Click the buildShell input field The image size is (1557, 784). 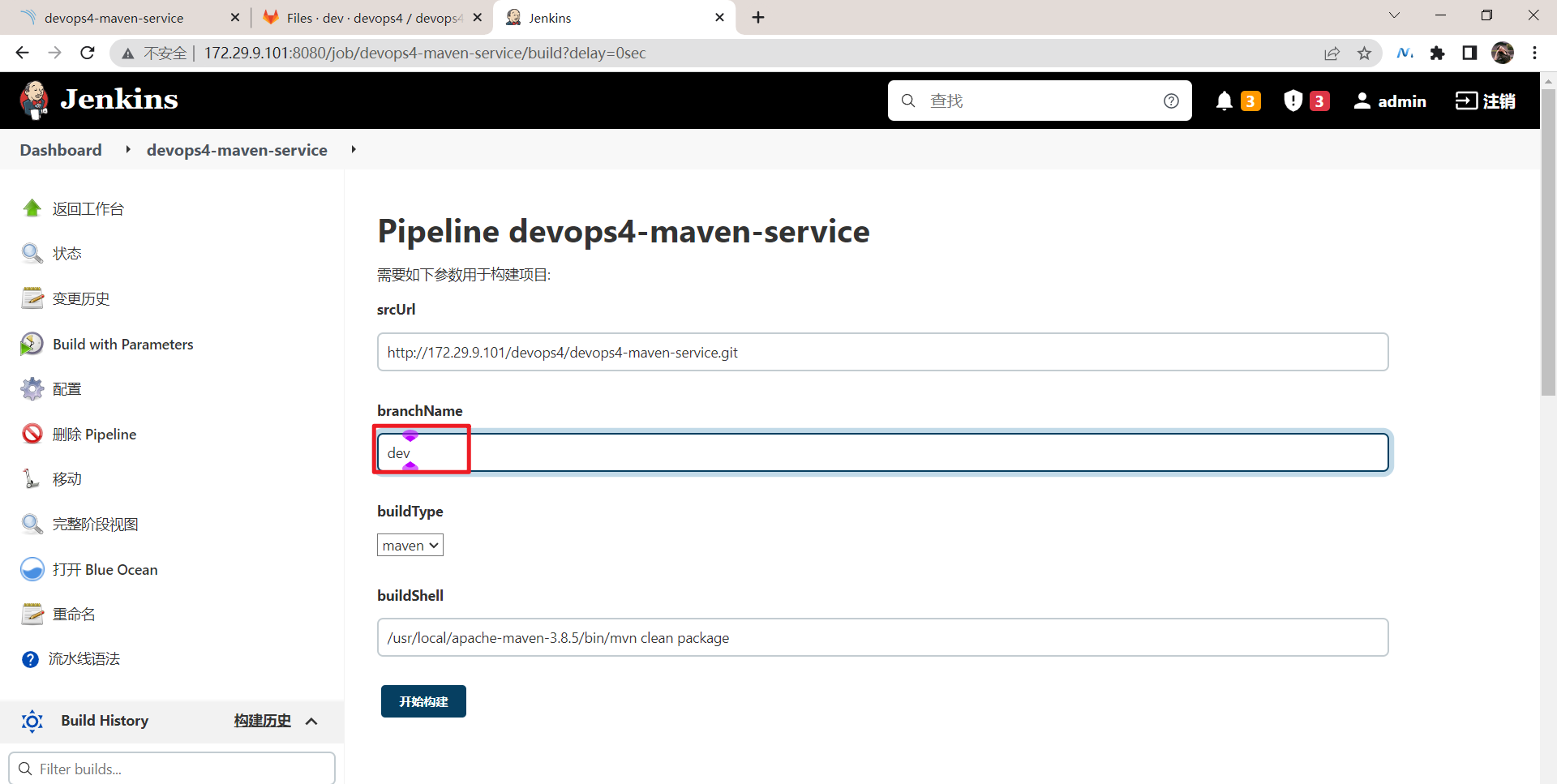882,637
